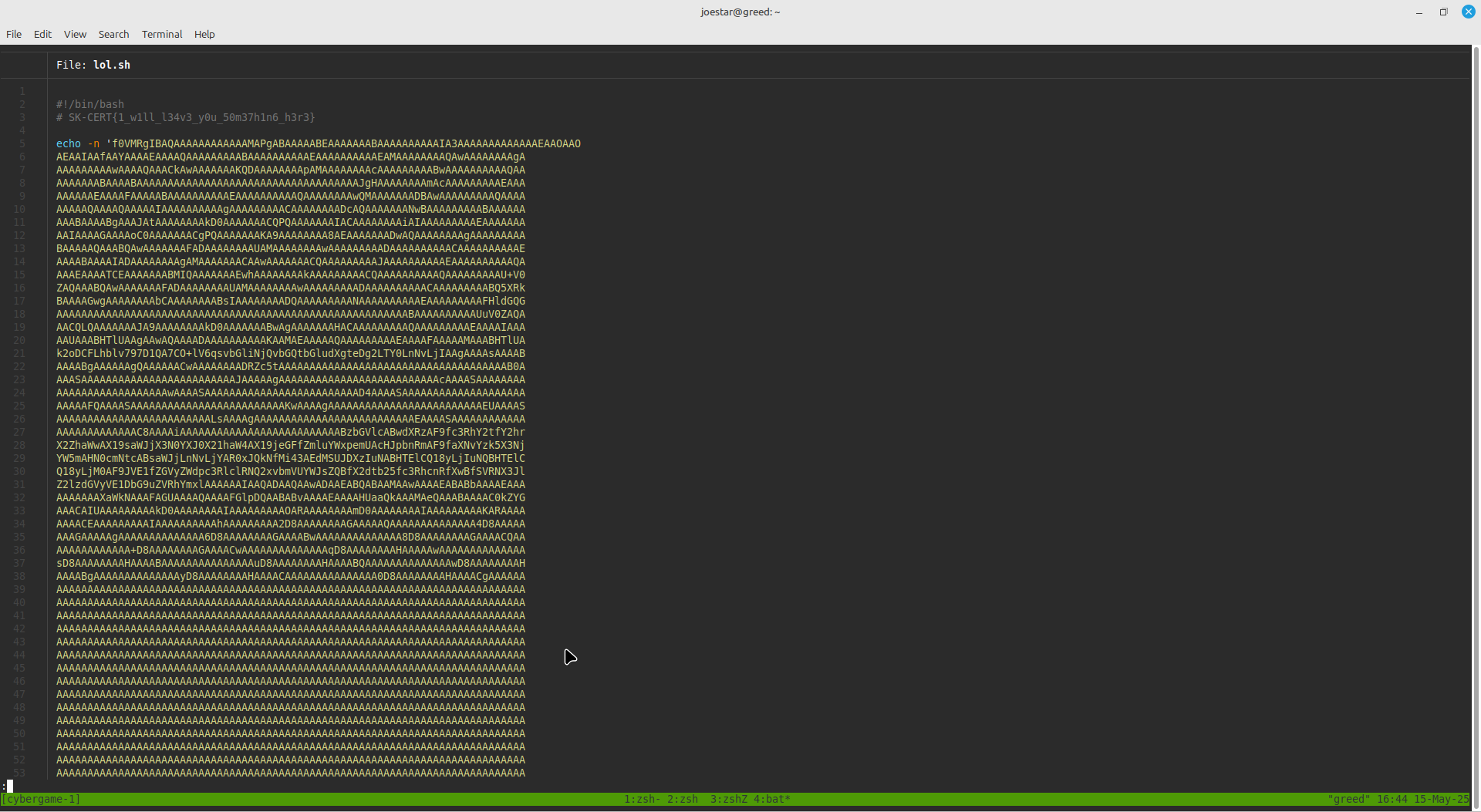Select the active 4:bat* tmux window

pos(771,799)
